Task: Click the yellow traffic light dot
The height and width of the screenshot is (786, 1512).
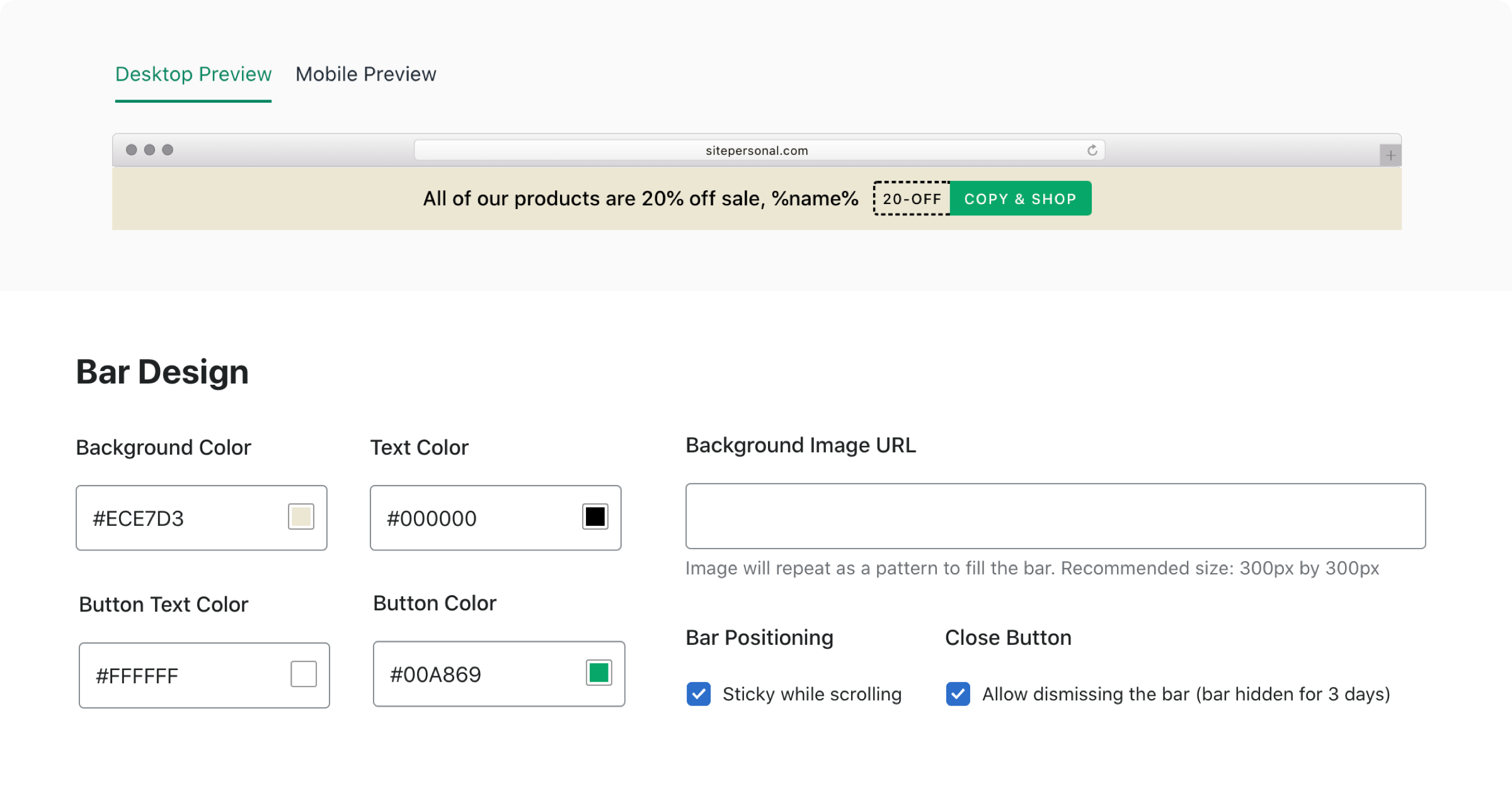Action: 149,150
